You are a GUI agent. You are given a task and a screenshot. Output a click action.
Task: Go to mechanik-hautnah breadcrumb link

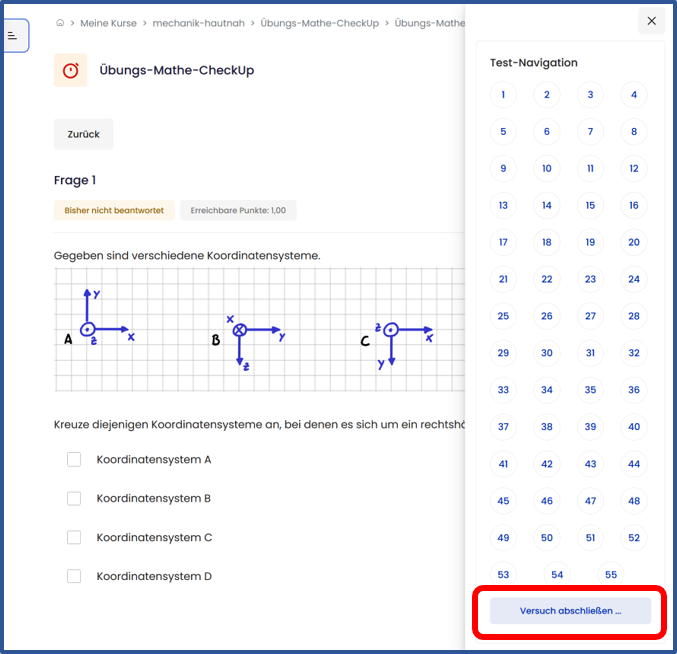(x=198, y=23)
